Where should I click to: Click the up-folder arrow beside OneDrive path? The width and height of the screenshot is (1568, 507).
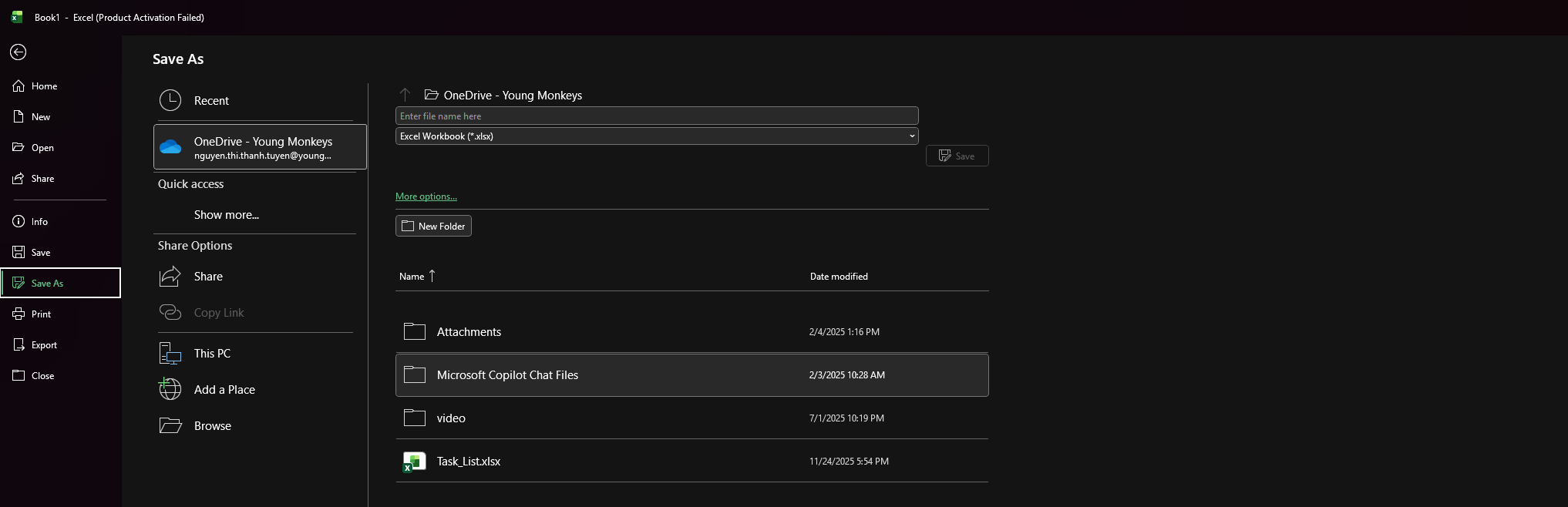405,95
